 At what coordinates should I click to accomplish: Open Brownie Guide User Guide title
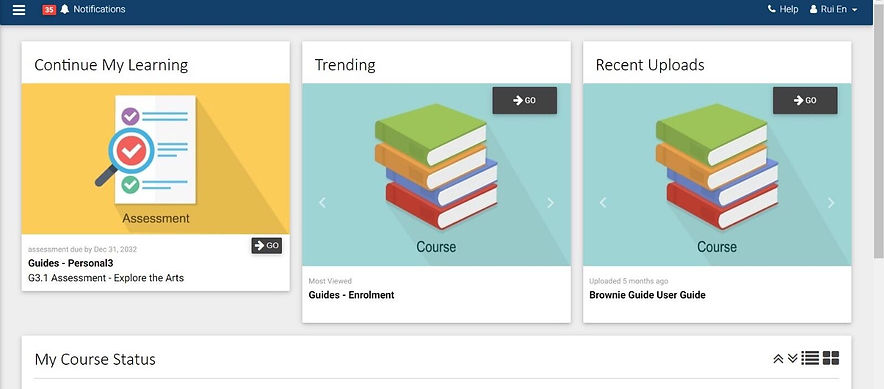click(647, 295)
